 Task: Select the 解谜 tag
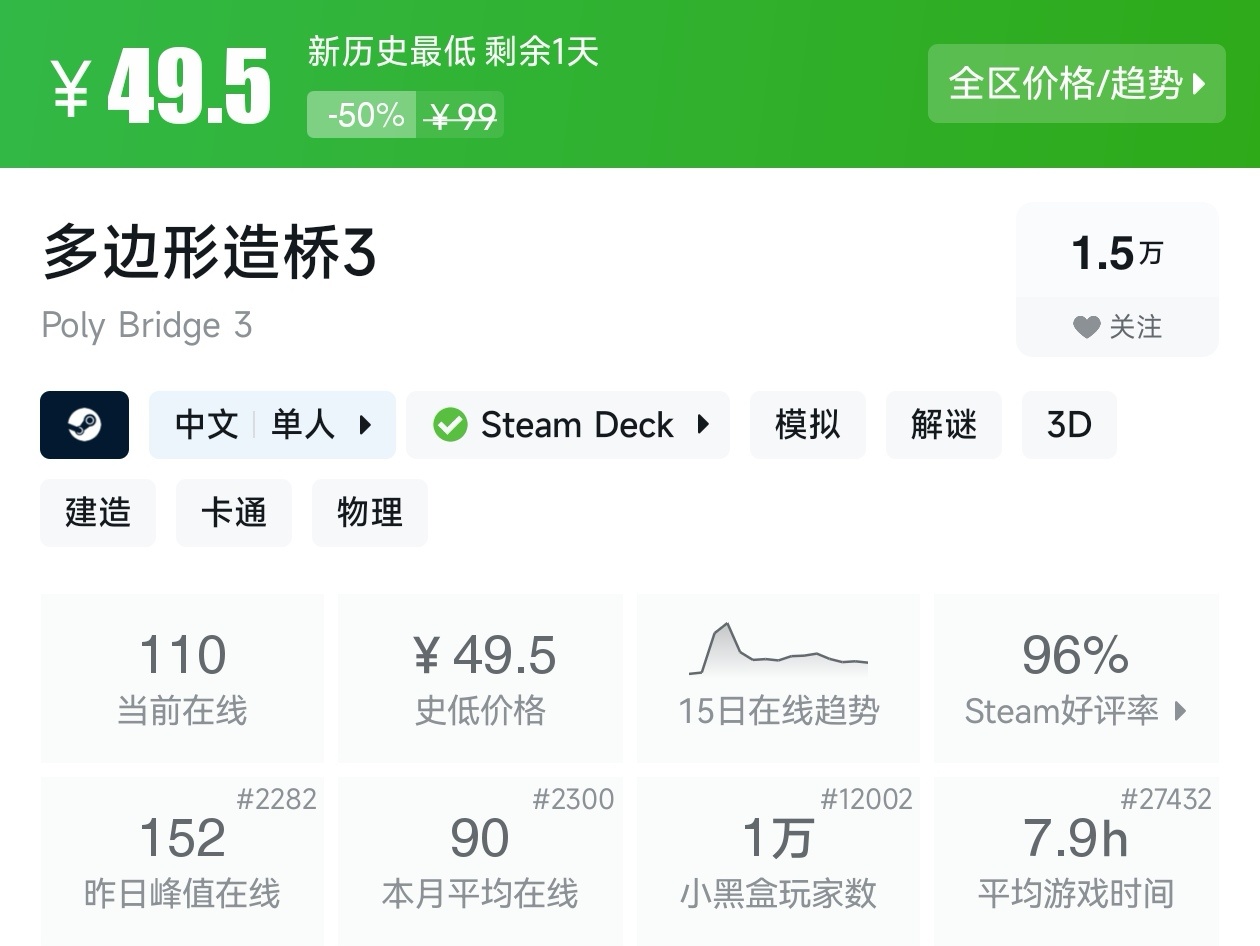point(943,425)
